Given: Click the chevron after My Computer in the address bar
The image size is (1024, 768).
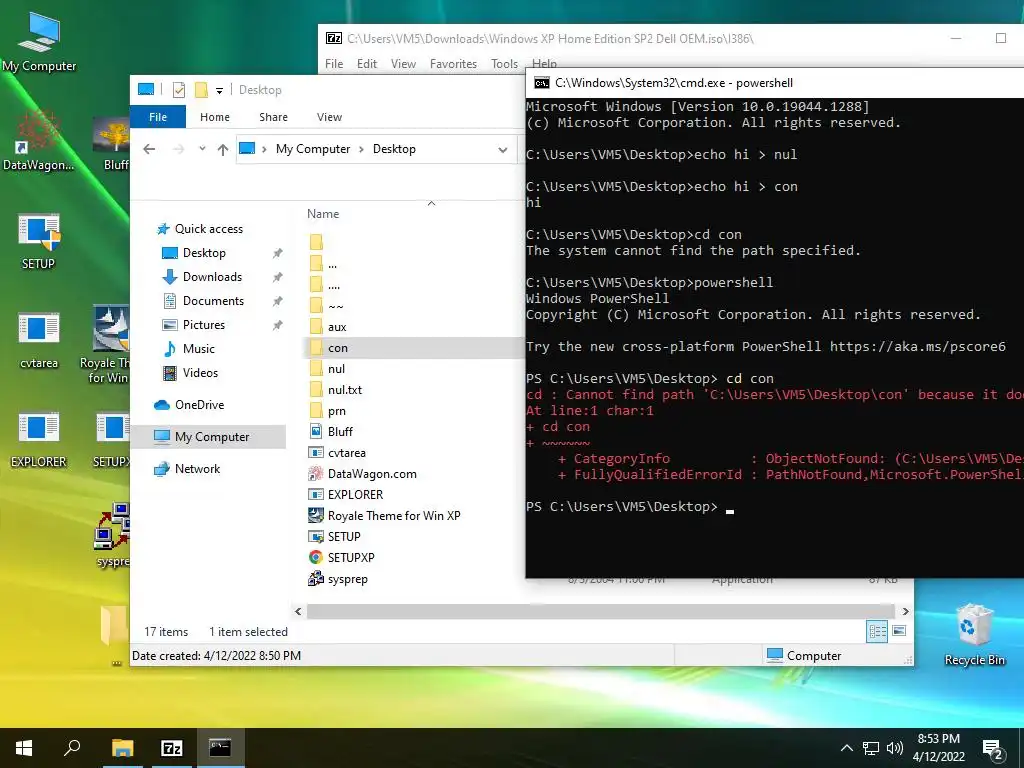Looking at the screenshot, I should (x=360, y=149).
